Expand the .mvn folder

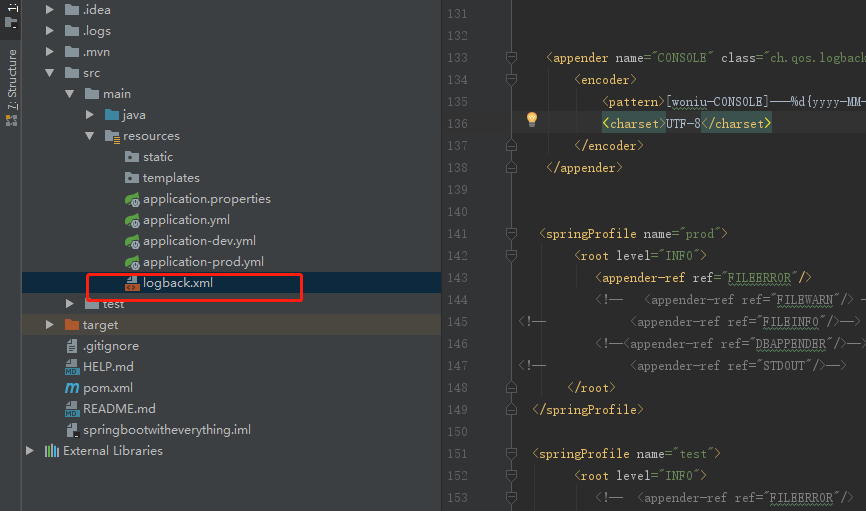click(x=50, y=52)
